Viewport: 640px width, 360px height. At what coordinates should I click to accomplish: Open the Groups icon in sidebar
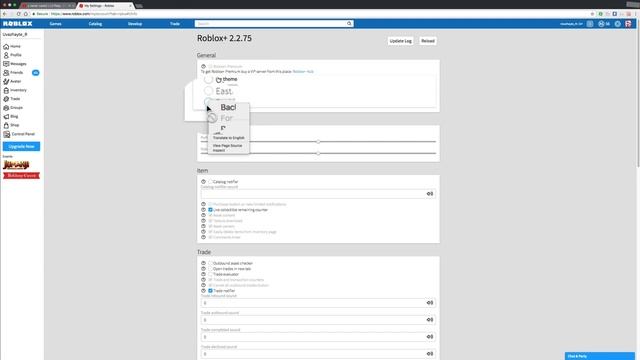click(x=6, y=108)
